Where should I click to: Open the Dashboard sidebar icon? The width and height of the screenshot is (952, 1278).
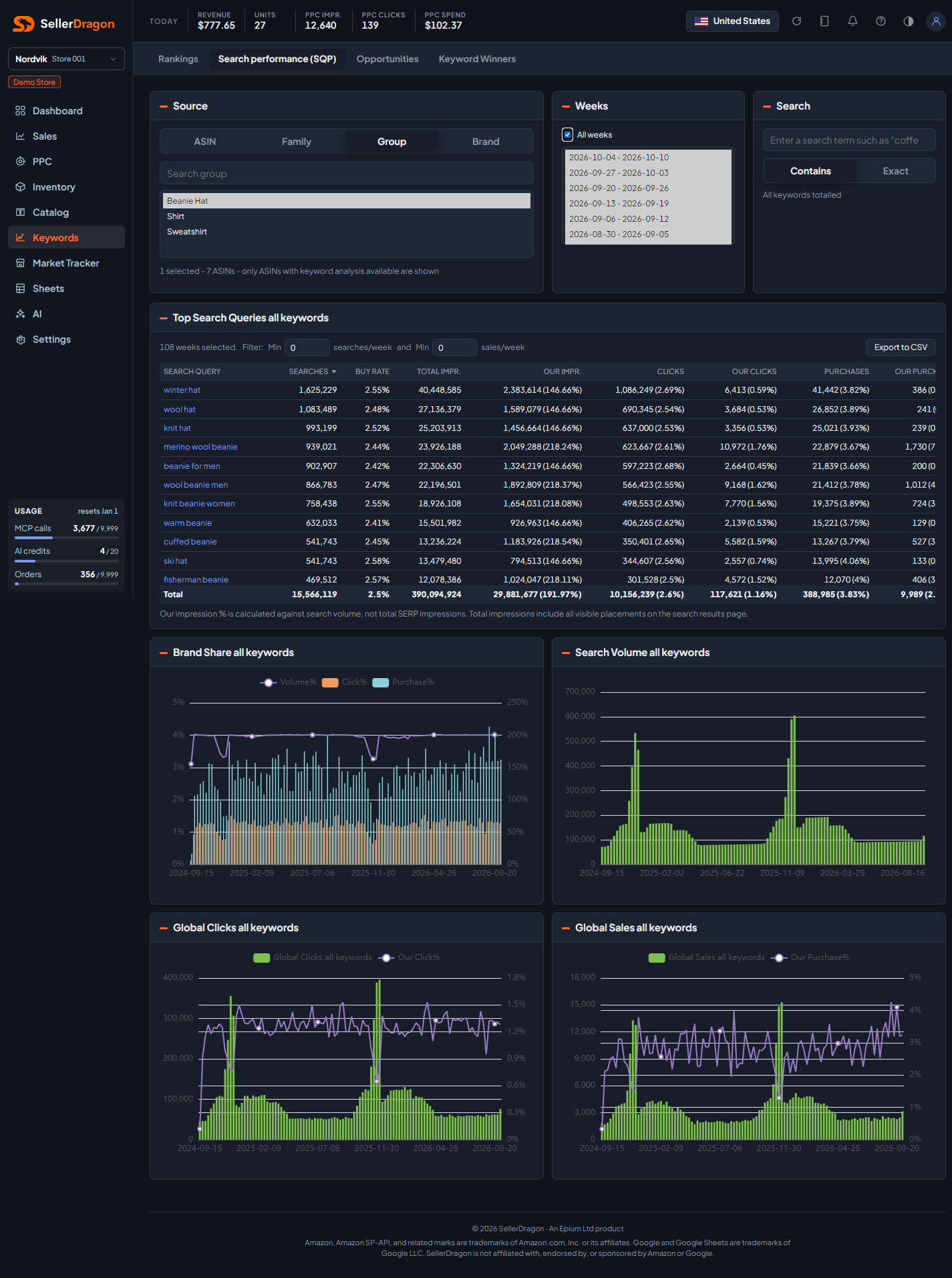(x=21, y=111)
